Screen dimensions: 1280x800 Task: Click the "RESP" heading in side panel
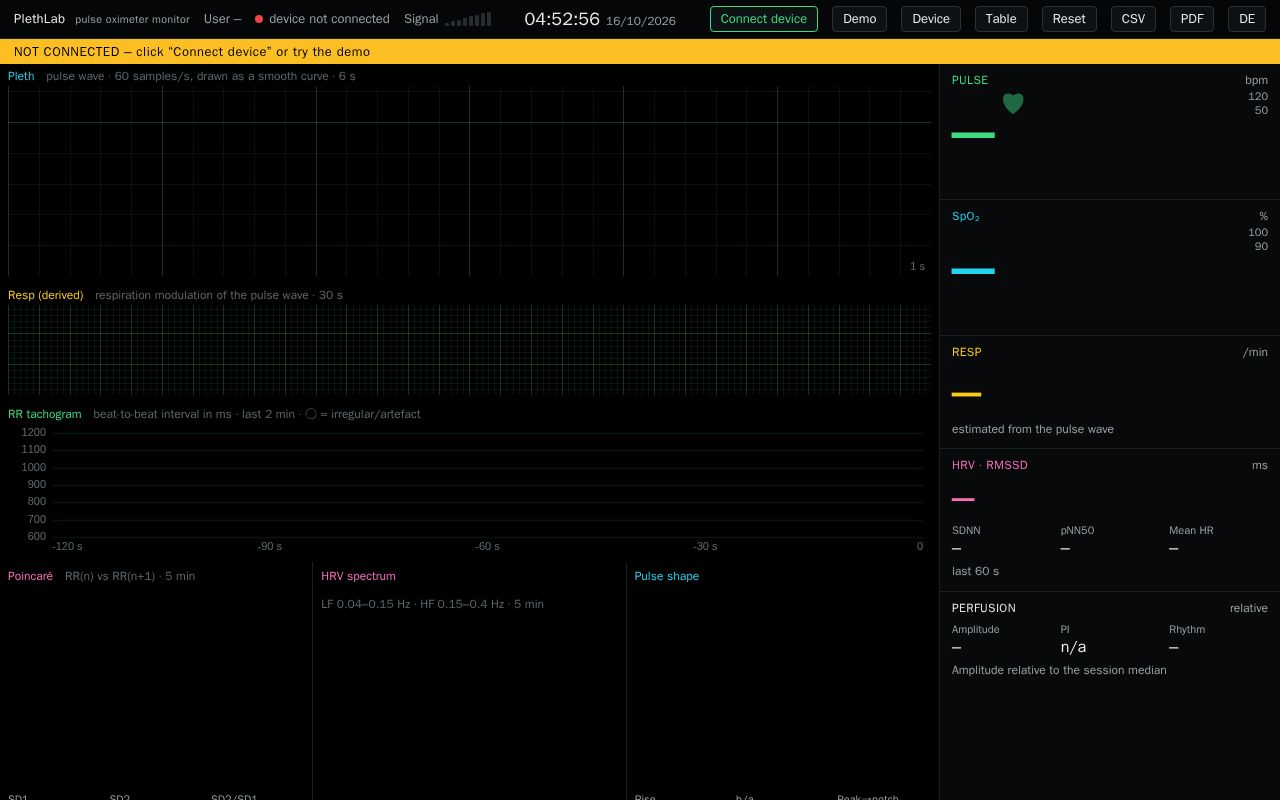(967, 352)
